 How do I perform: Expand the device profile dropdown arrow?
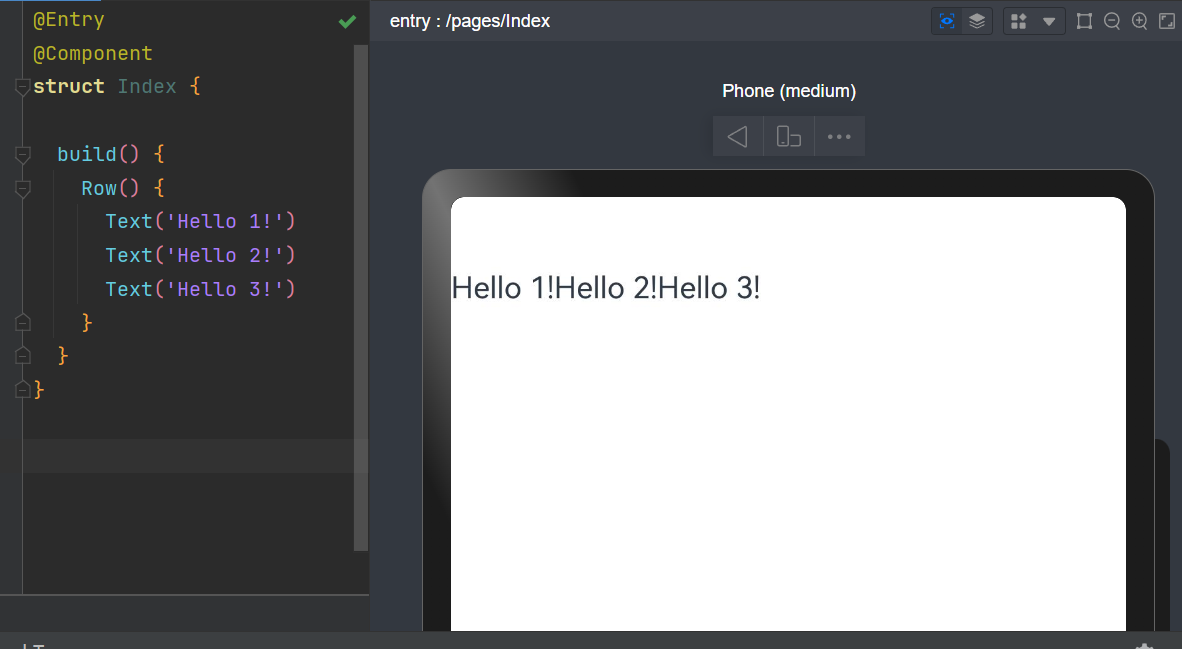pyautogui.click(x=1049, y=21)
